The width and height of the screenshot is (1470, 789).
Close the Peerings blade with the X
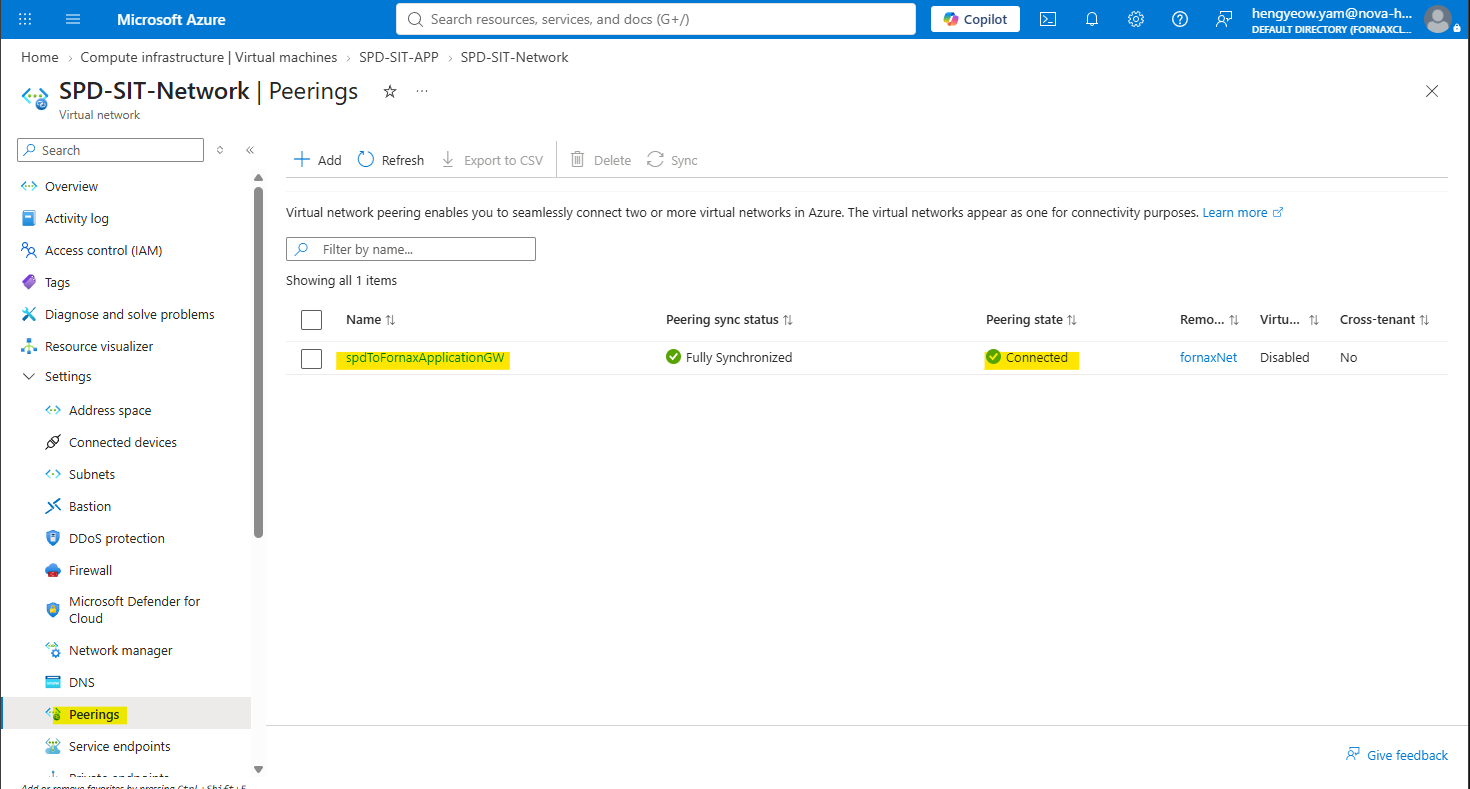click(x=1432, y=91)
